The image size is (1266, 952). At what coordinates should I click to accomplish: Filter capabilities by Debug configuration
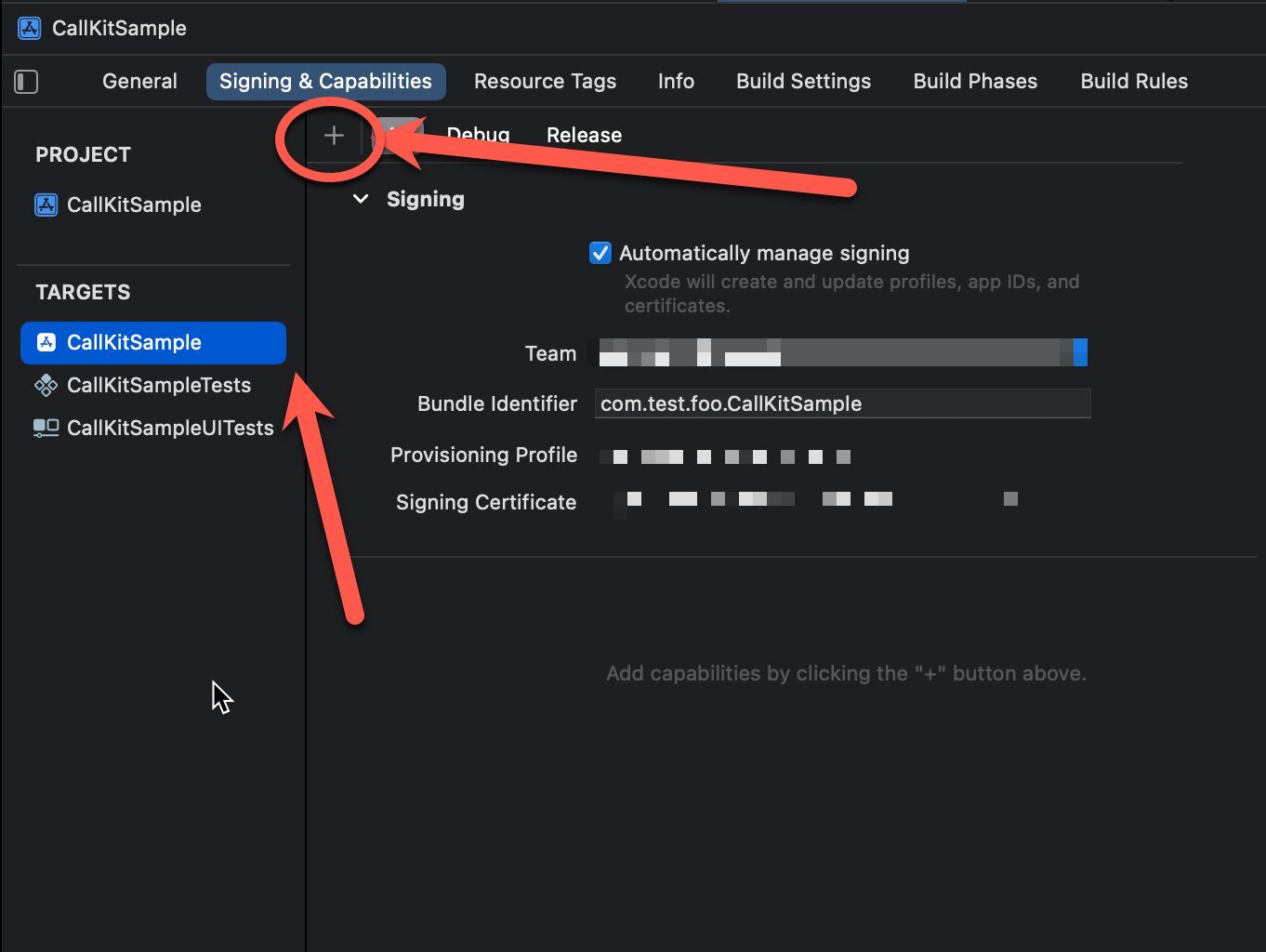[x=479, y=135]
